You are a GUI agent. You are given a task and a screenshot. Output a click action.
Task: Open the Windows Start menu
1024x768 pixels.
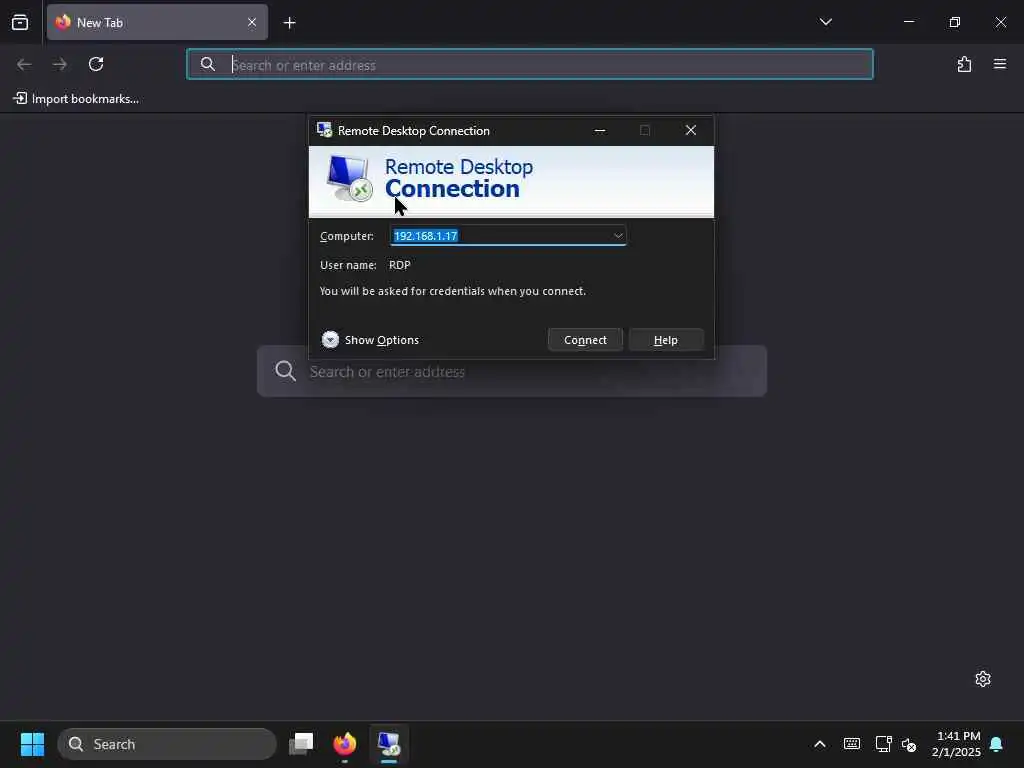32,744
